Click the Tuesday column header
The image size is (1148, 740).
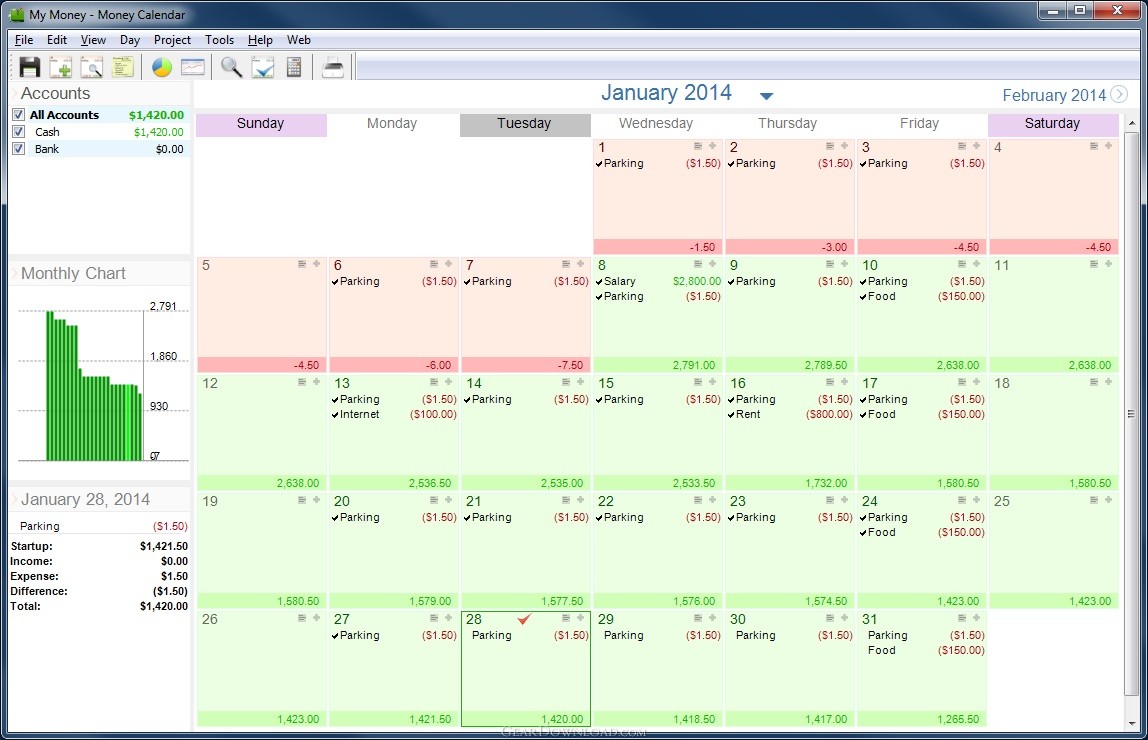[x=524, y=124]
